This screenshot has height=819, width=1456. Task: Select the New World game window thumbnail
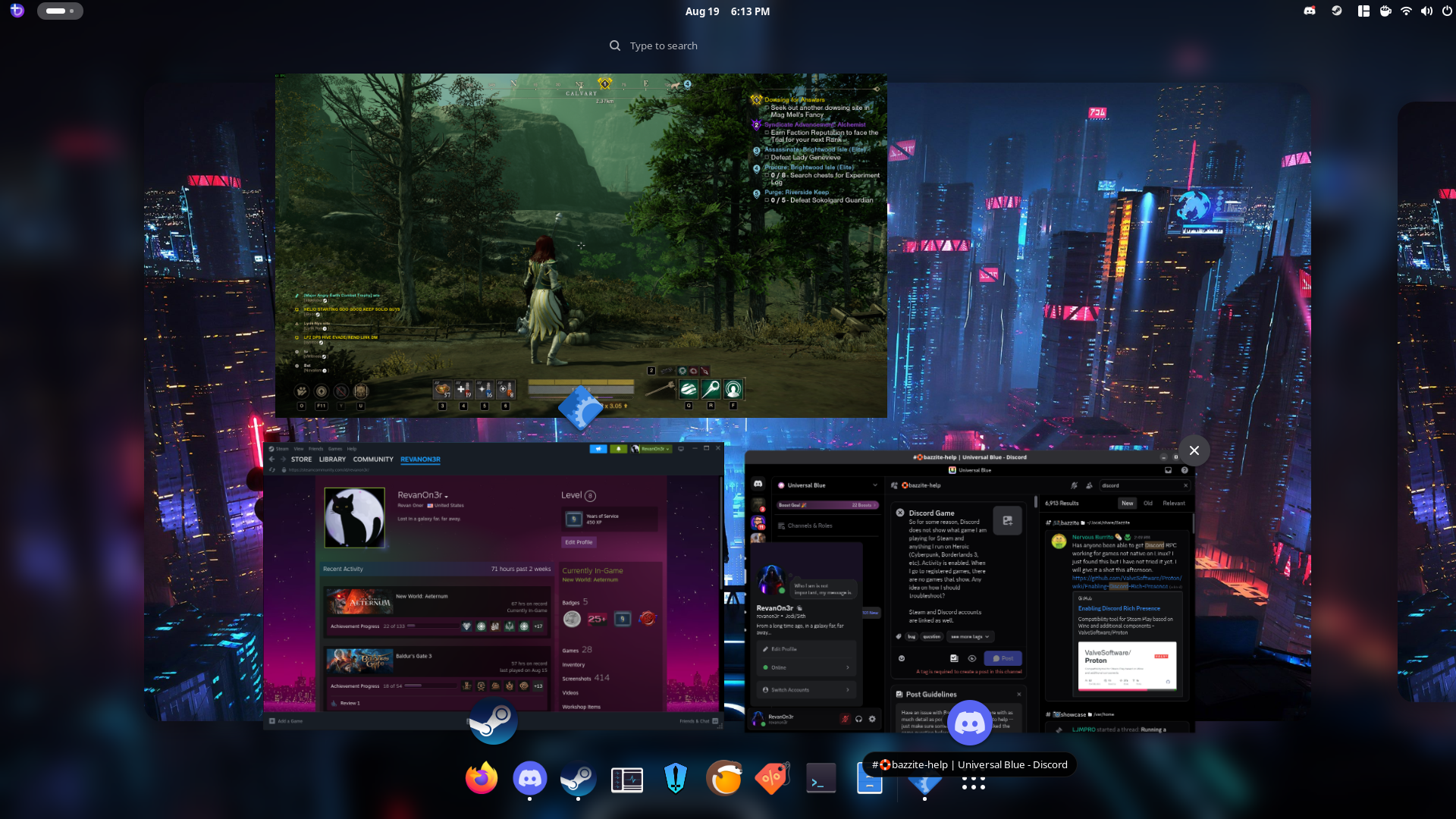point(581,246)
